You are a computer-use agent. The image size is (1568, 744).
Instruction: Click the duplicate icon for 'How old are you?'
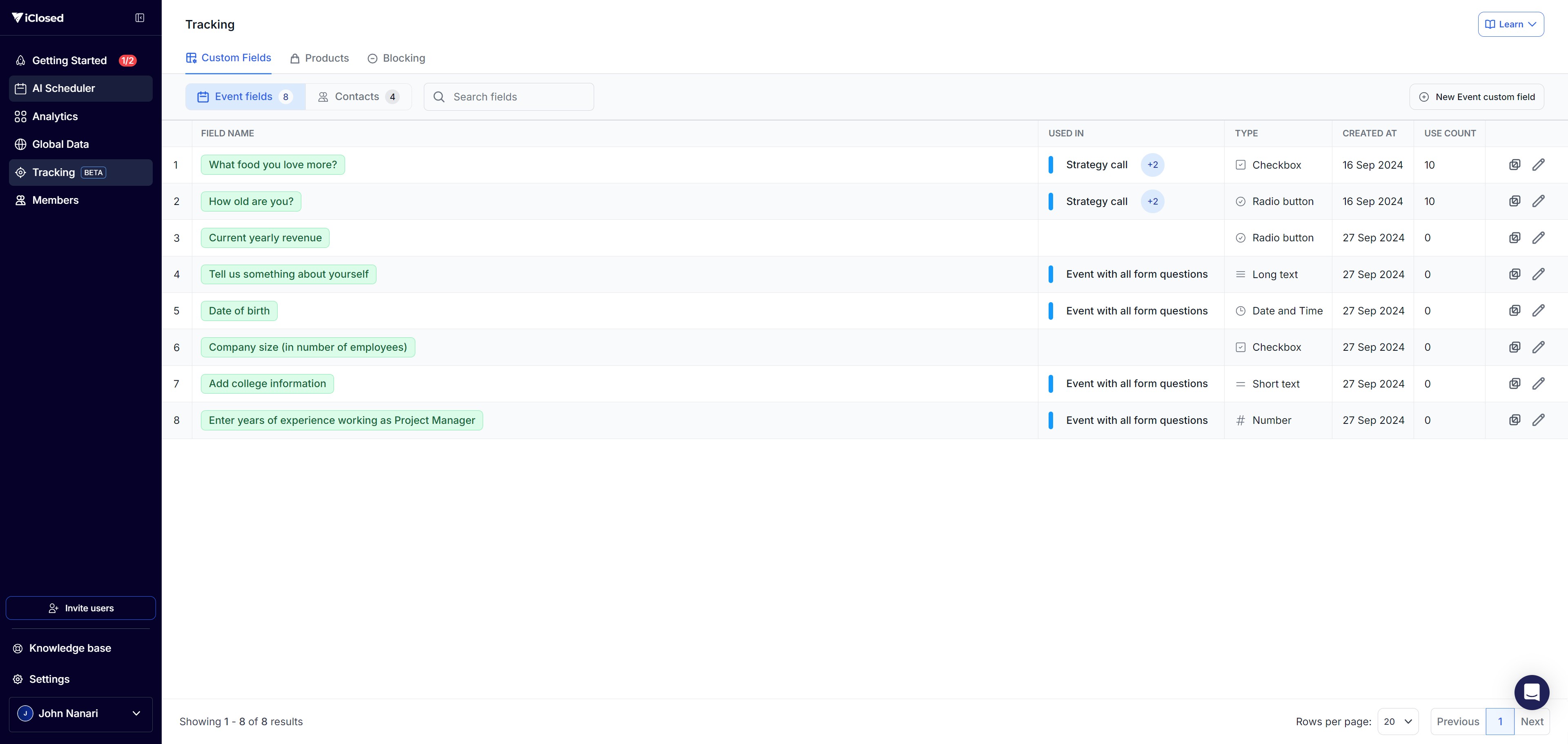coord(1515,201)
